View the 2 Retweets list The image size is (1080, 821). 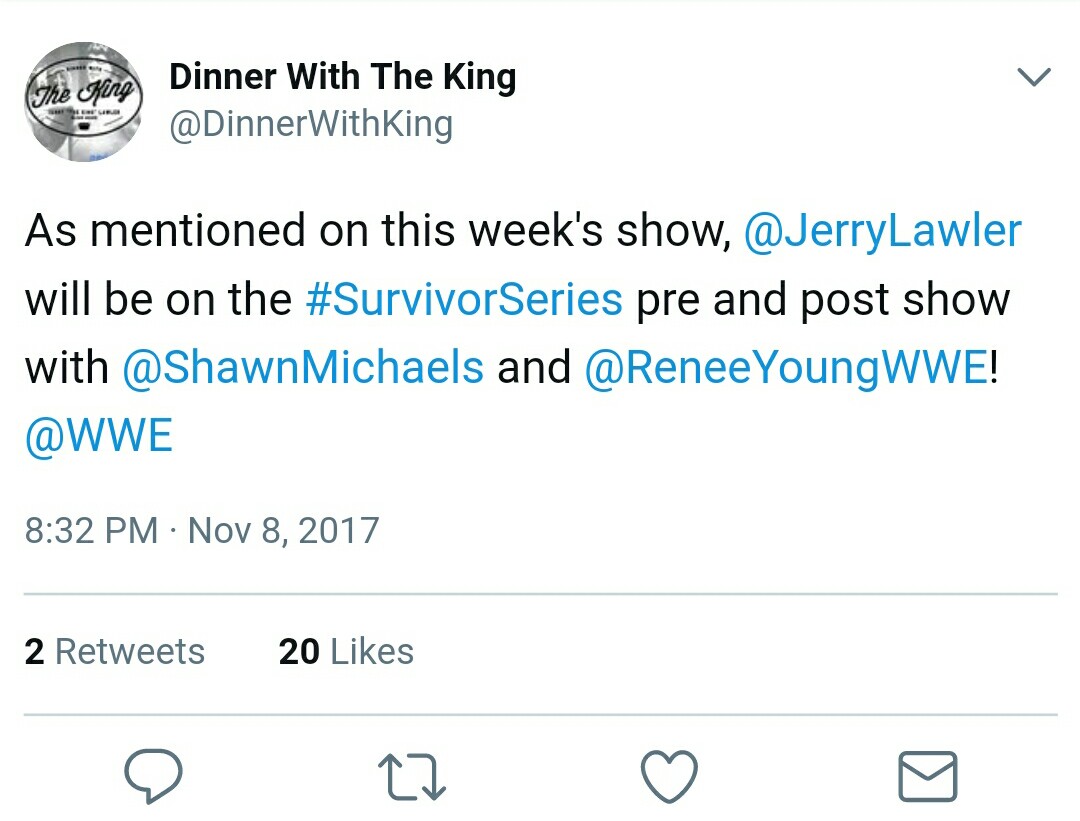coord(114,652)
